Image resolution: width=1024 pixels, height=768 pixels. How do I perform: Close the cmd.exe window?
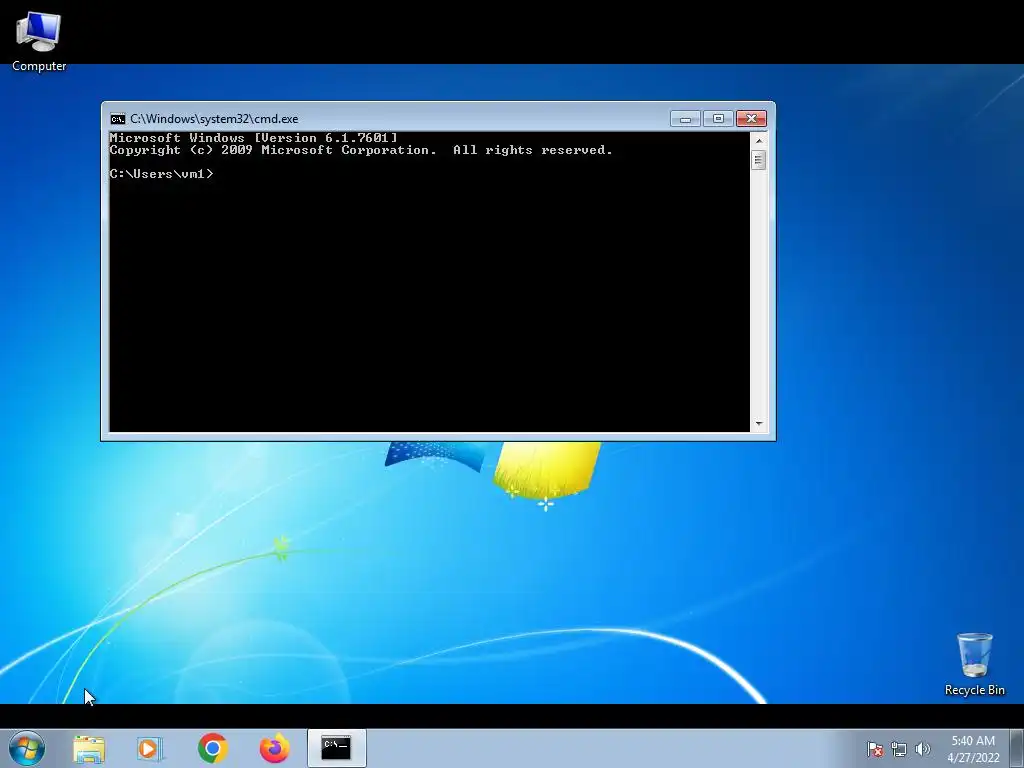(x=751, y=119)
